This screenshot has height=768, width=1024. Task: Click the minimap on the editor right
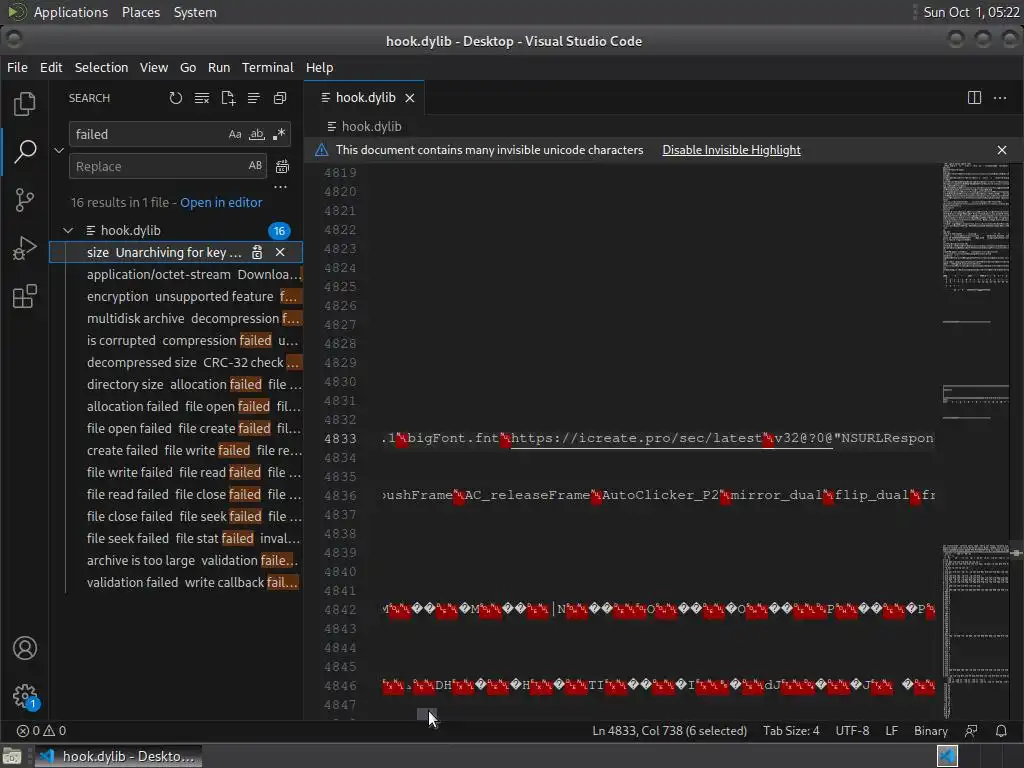(976, 441)
